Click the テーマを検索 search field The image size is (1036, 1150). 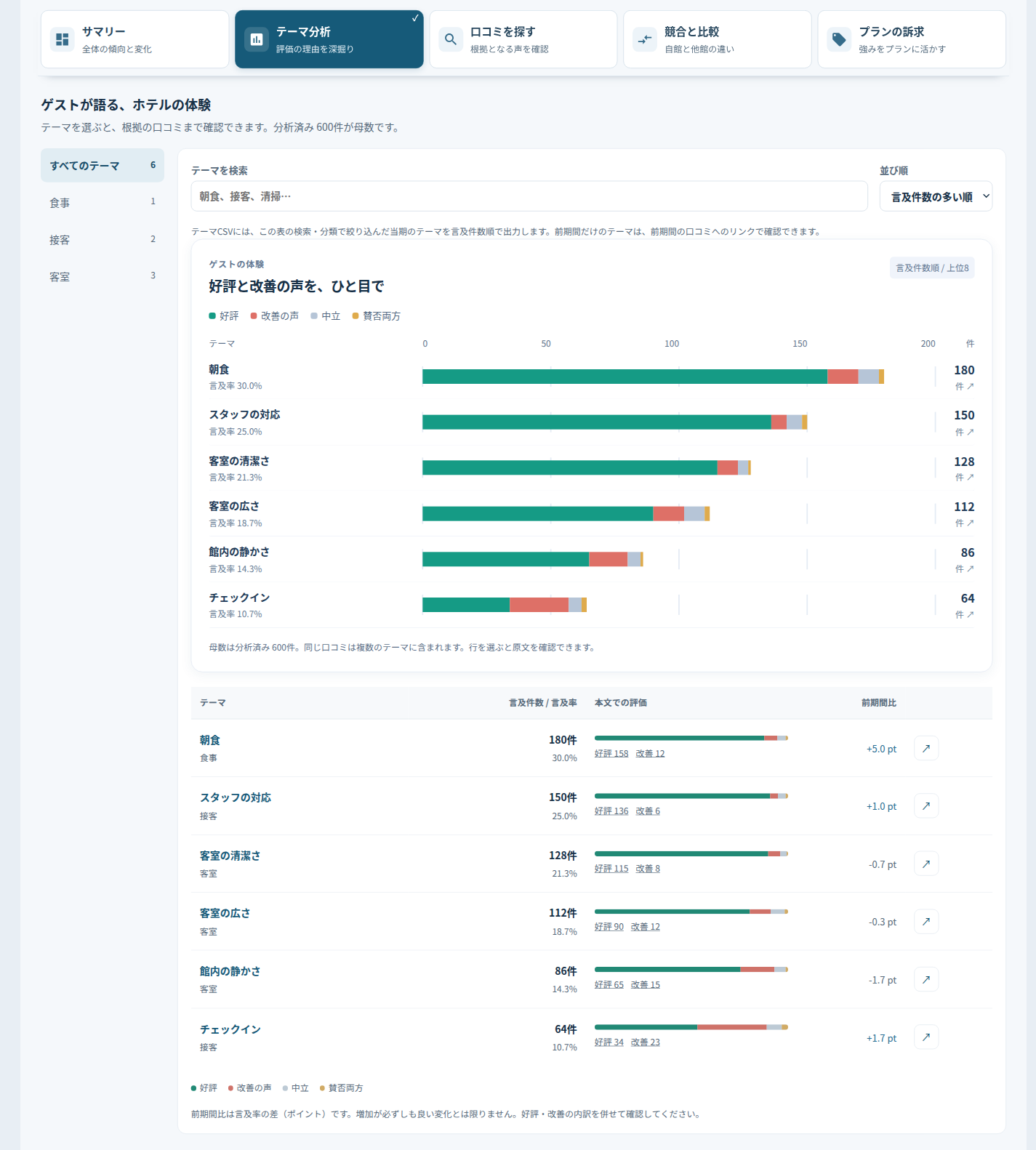529,196
